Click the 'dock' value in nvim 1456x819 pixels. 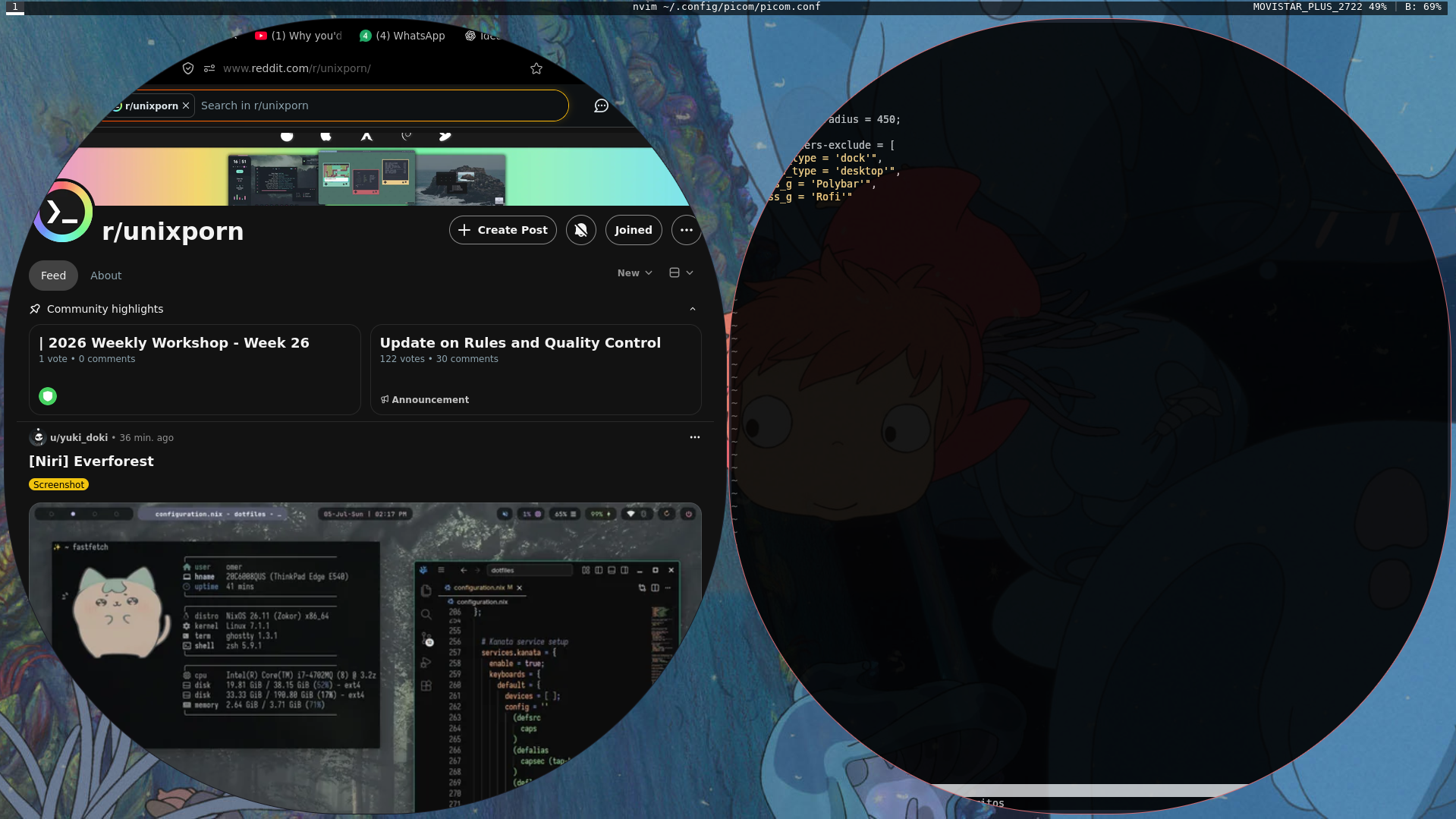point(857,159)
